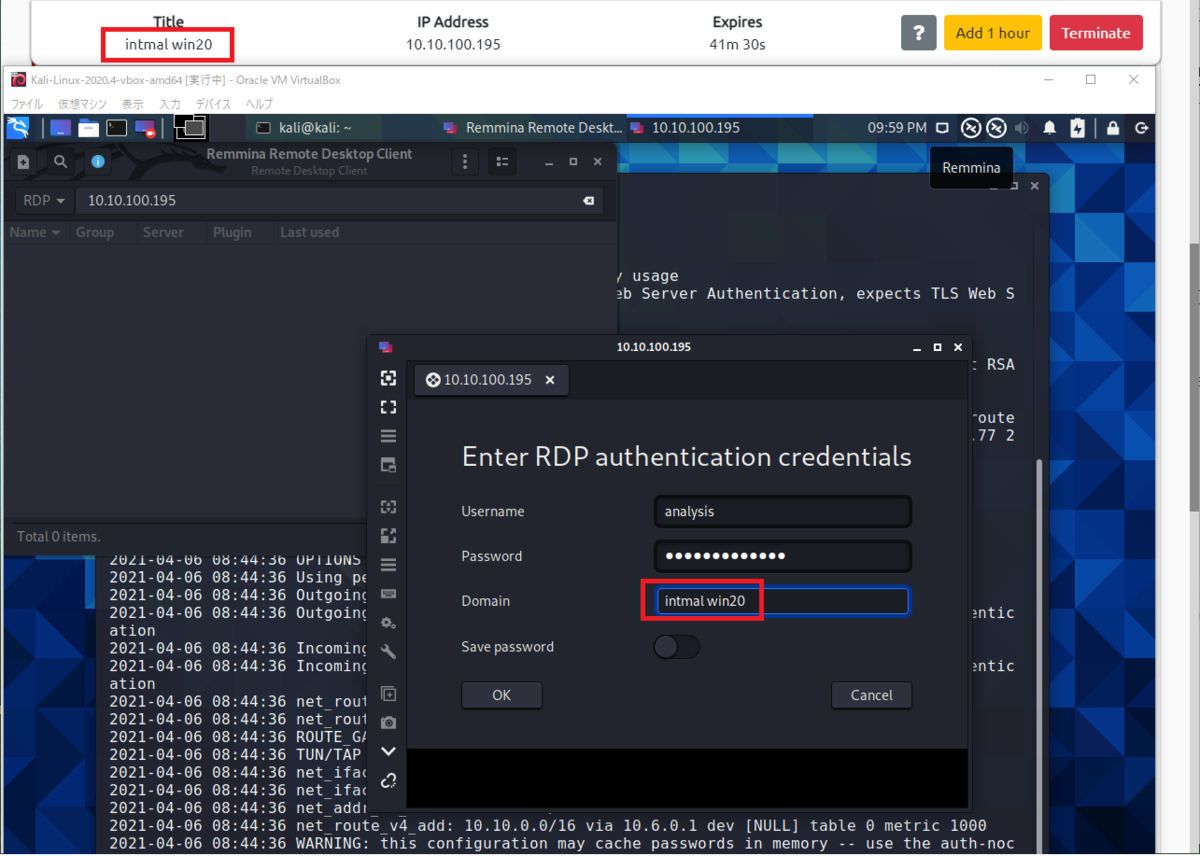
Task: Launch terminal from the Kali panel icon
Action: (117, 128)
